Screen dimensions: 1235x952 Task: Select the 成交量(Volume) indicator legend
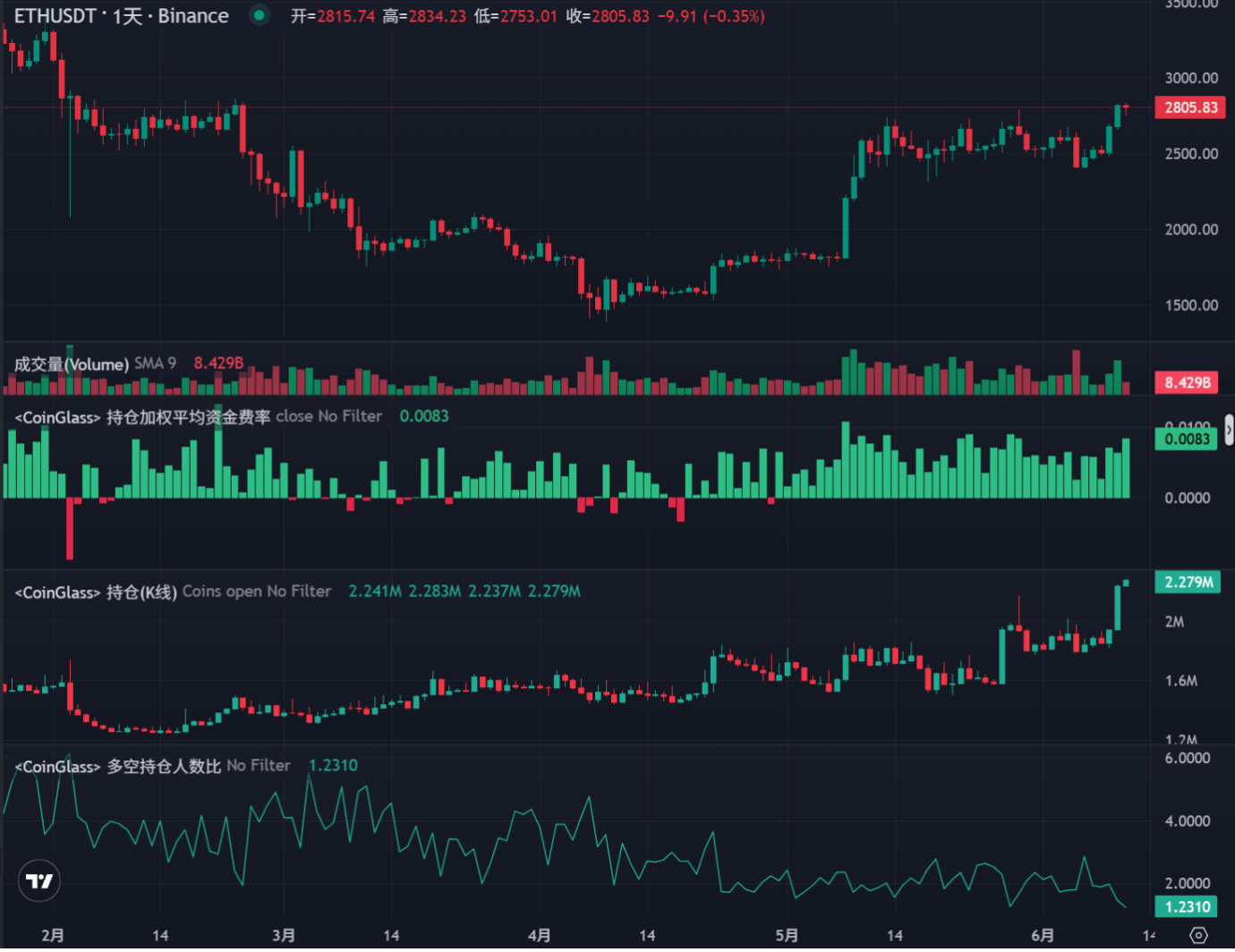pos(72,364)
